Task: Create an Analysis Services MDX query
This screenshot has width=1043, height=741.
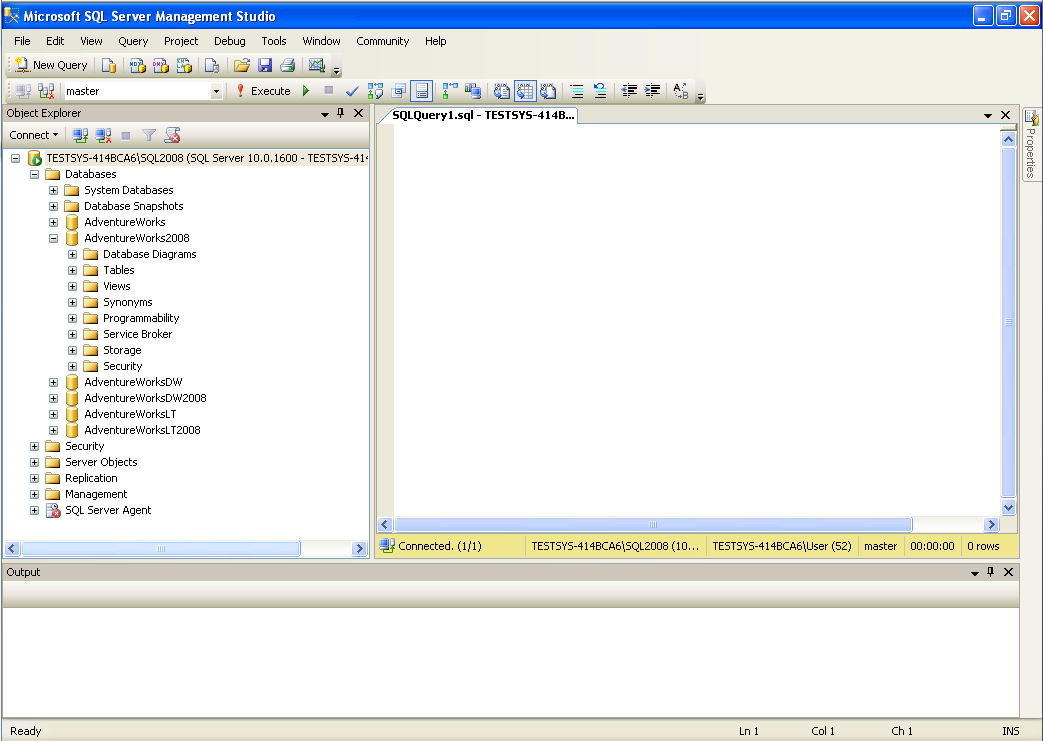Action: click(x=138, y=65)
